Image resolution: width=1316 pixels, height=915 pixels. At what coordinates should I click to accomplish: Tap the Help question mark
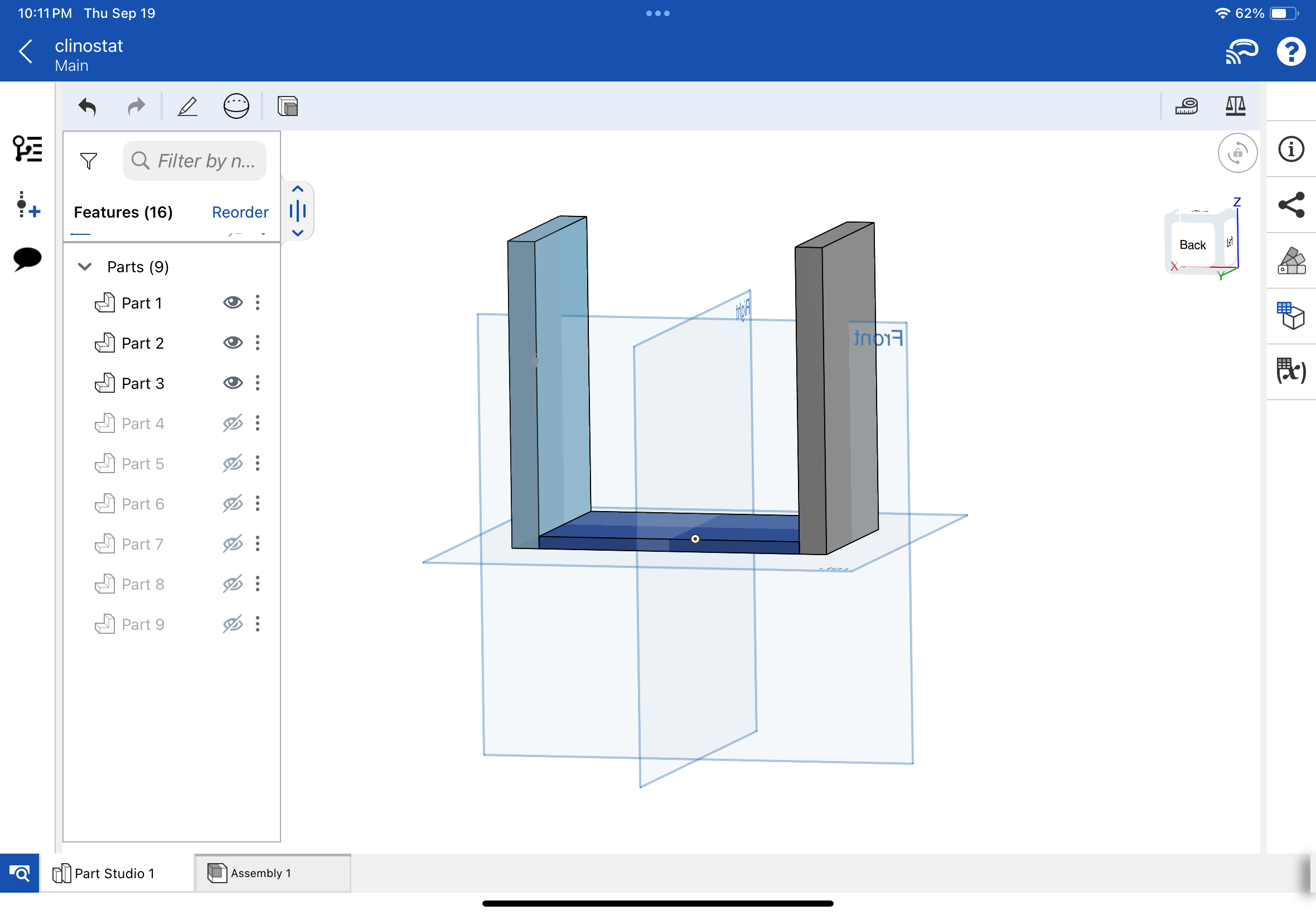pos(1291,51)
